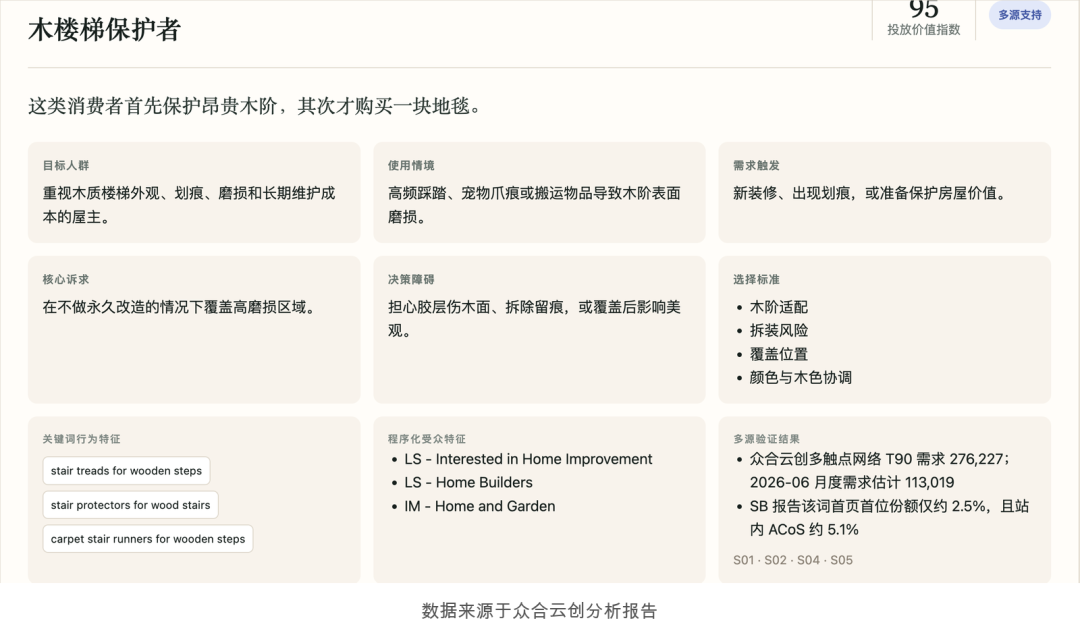The width and height of the screenshot is (1080, 633).
Task: Click the 需求触发 card title
Action: point(756,165)
